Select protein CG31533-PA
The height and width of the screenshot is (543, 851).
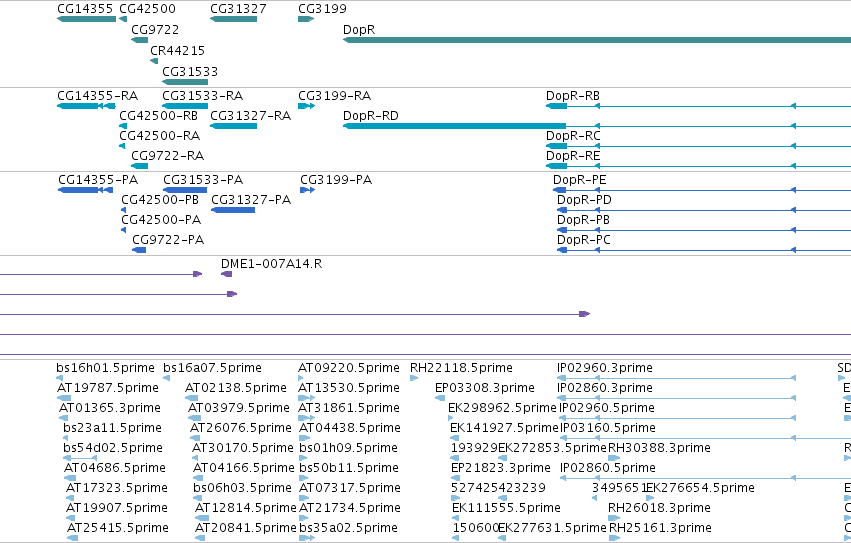point(185,190)
